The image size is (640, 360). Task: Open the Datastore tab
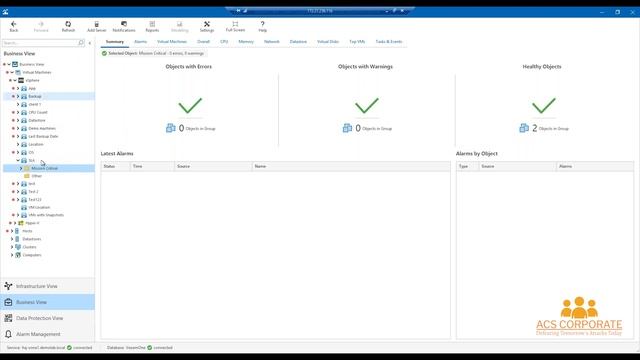click(298, 42)
